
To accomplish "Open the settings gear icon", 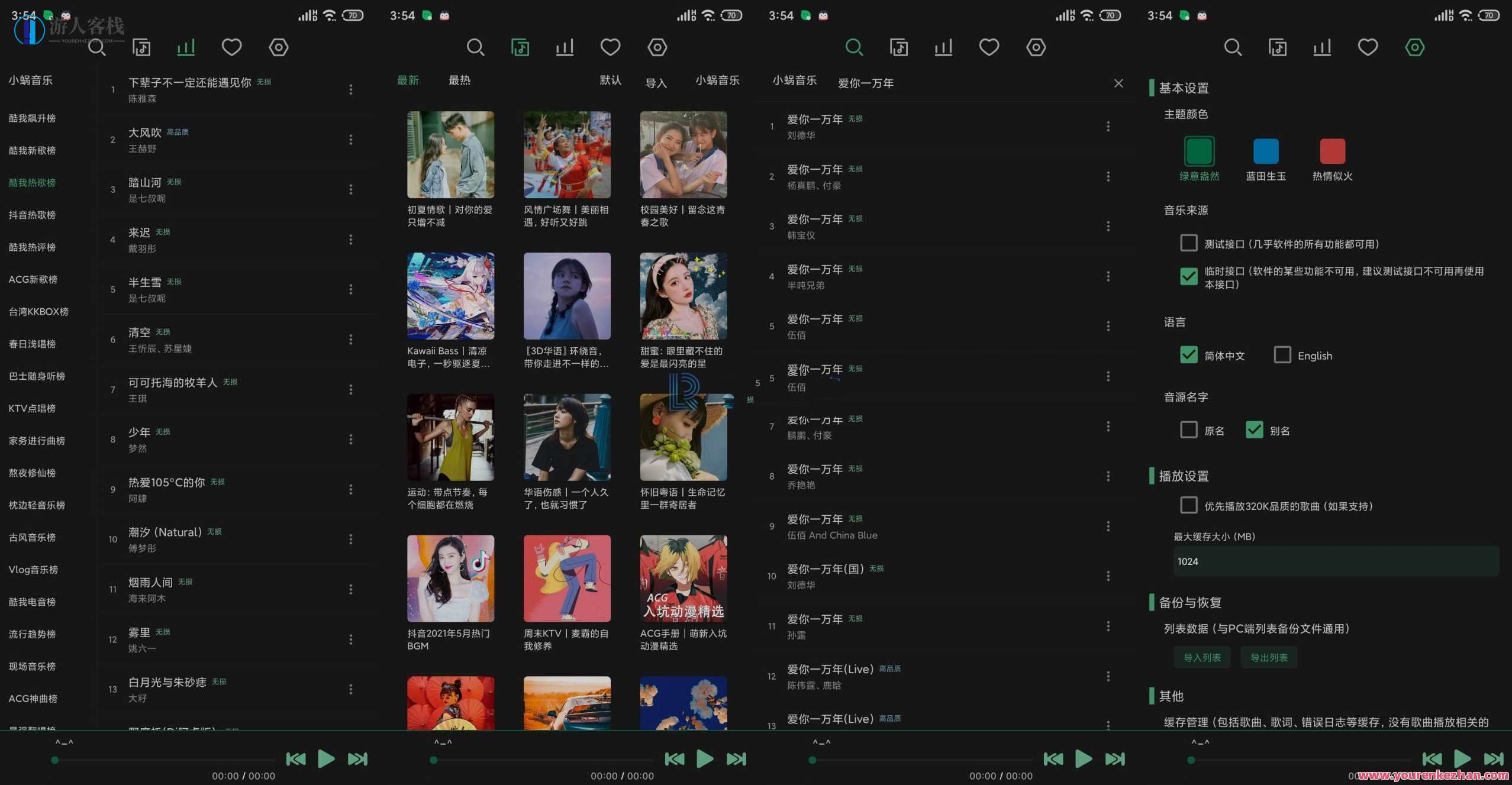I will point(278,47).
